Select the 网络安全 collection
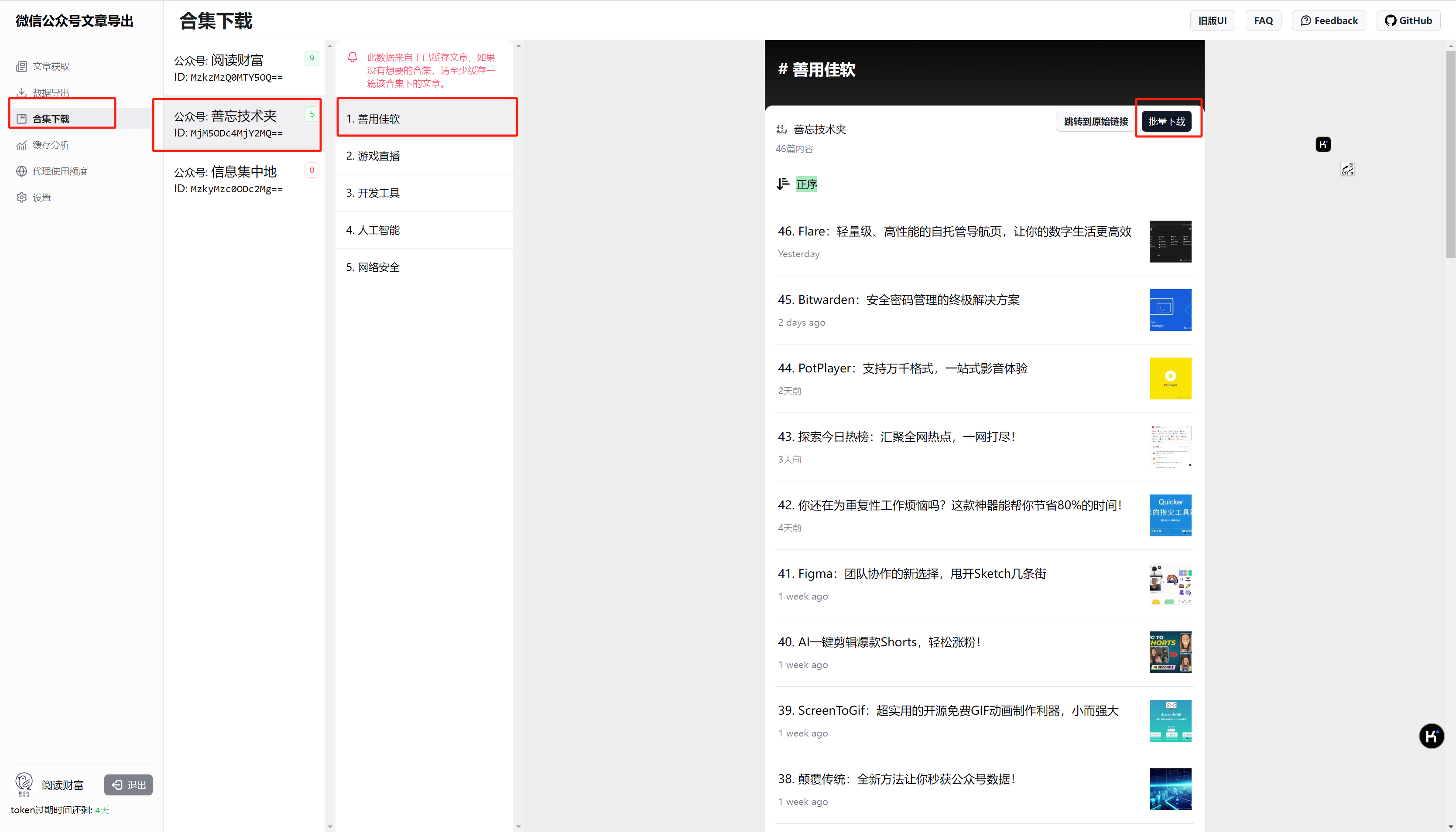This screenshot has height=832, width=1456. (x=424, y=267)
